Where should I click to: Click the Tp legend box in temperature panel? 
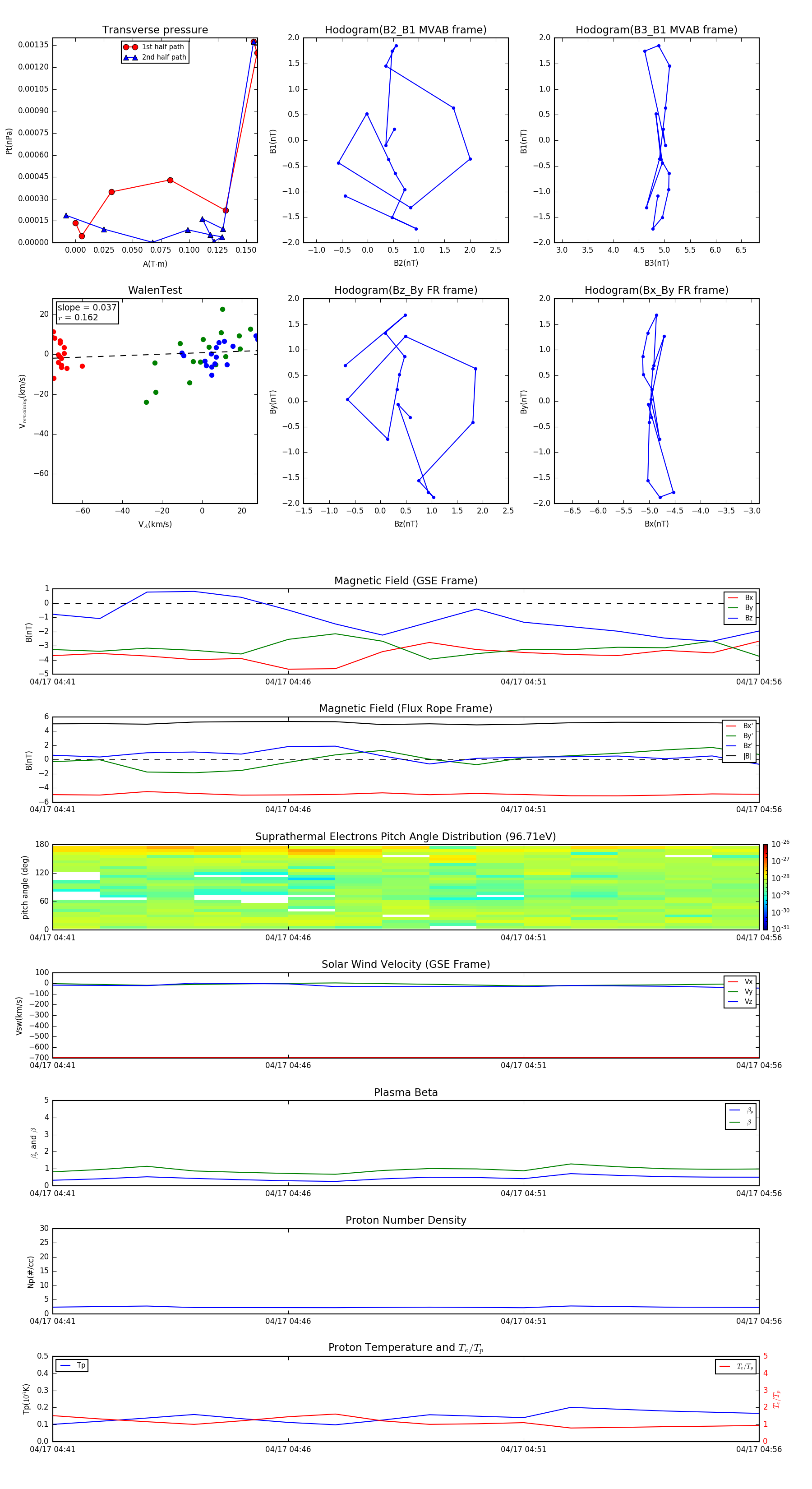coord(72,1365)
